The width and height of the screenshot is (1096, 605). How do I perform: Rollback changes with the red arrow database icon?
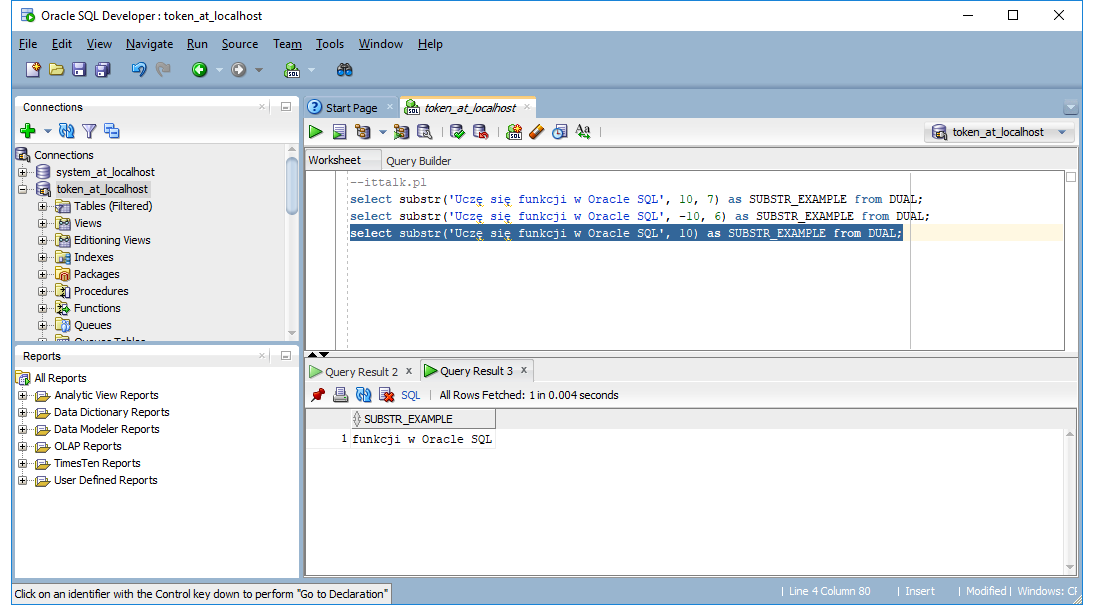pyautogui.click(x=480, y=132)
